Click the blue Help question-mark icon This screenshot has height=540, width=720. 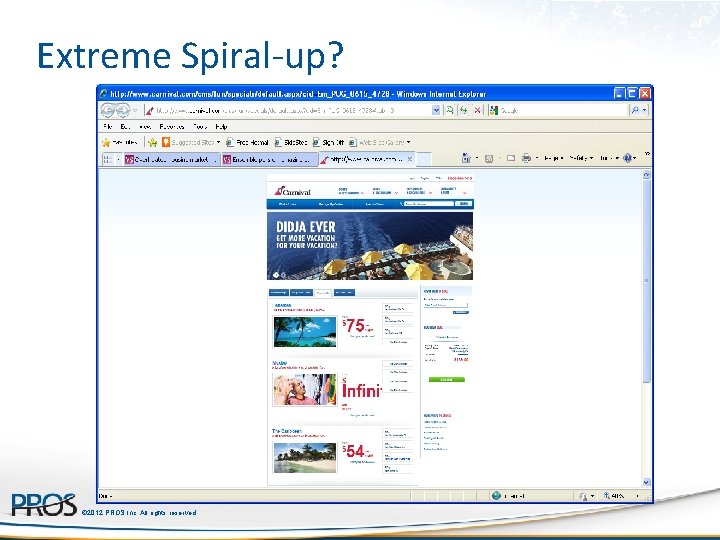coord(628,158)
